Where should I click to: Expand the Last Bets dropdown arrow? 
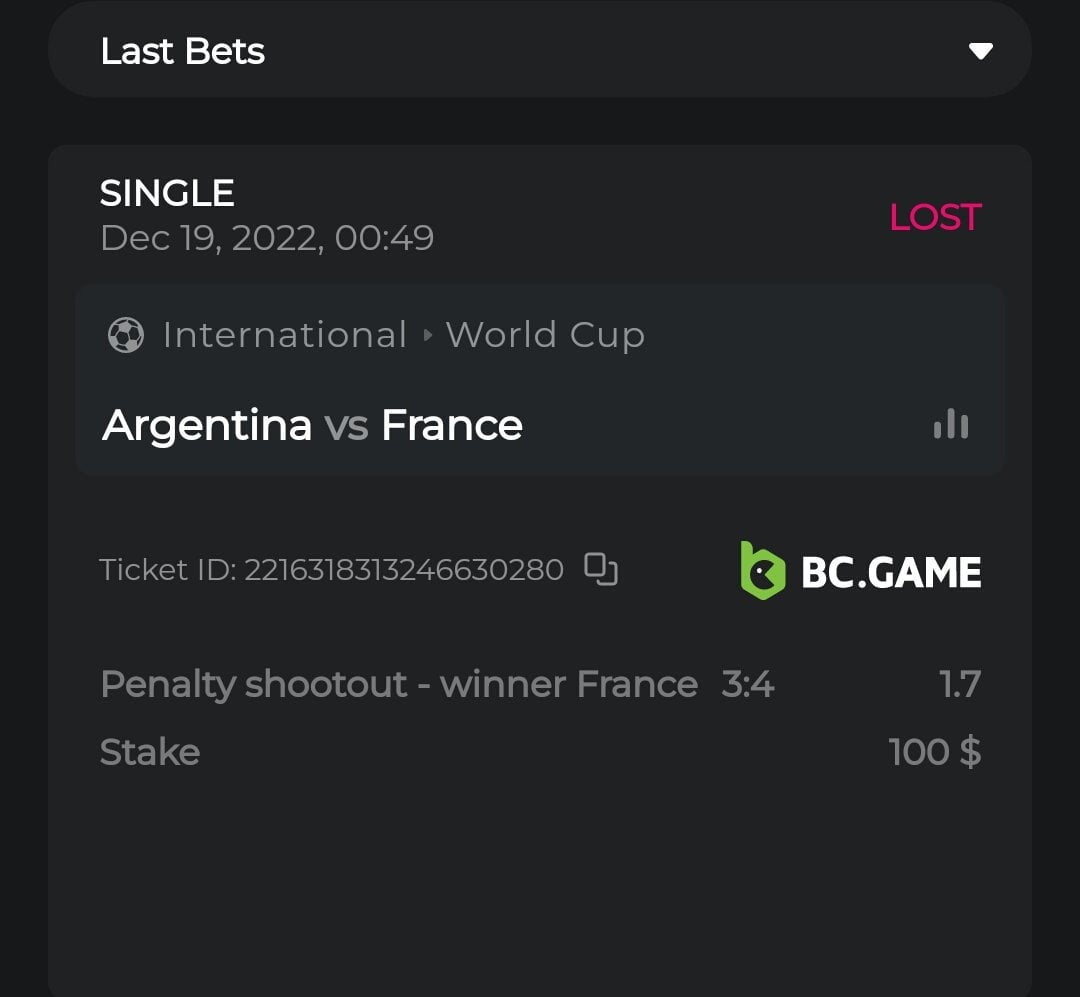coord(980,51)
